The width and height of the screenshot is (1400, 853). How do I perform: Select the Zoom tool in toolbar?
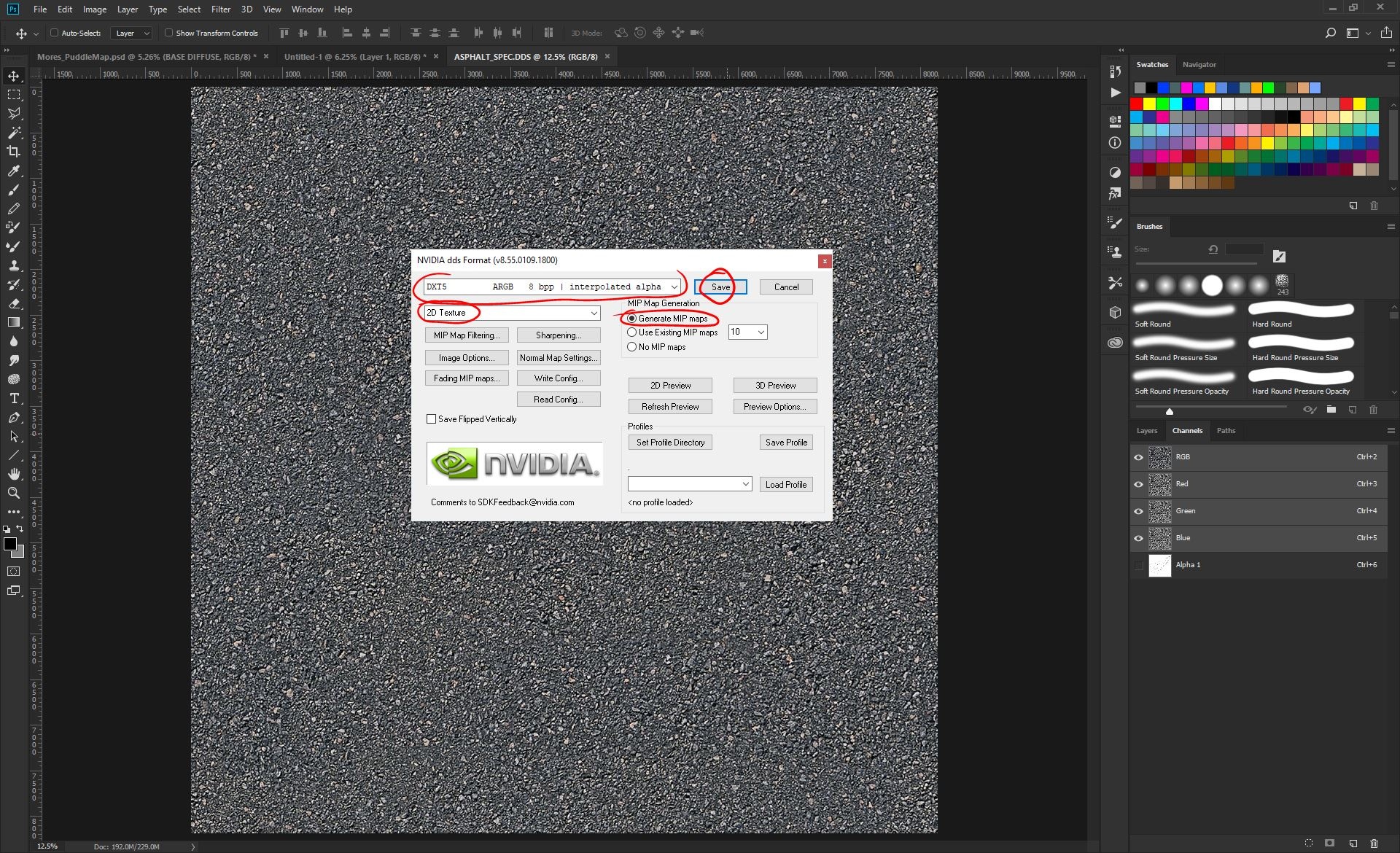(x=14, y=493)
